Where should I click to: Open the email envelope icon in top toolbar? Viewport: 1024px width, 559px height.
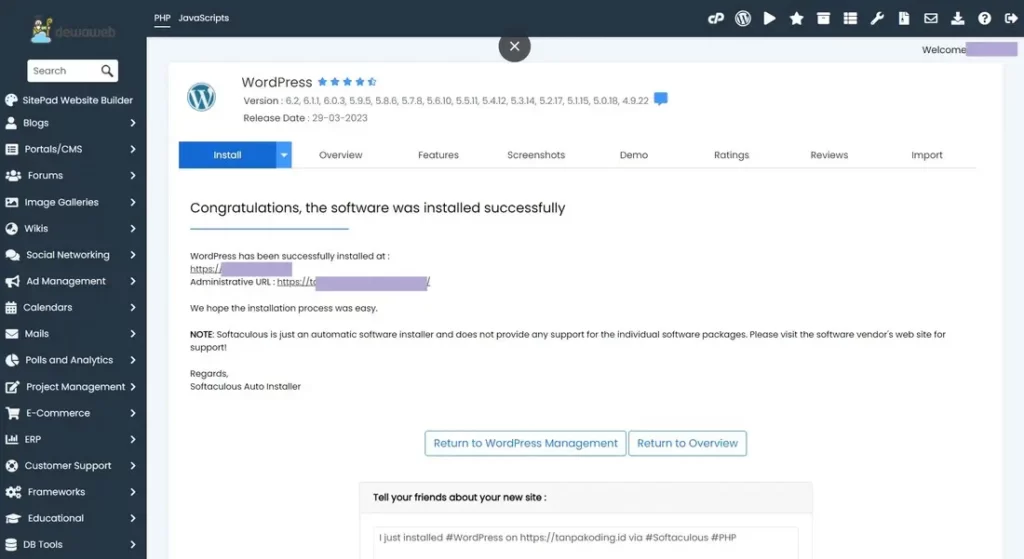pyautogui.click(x=931, y=18)
